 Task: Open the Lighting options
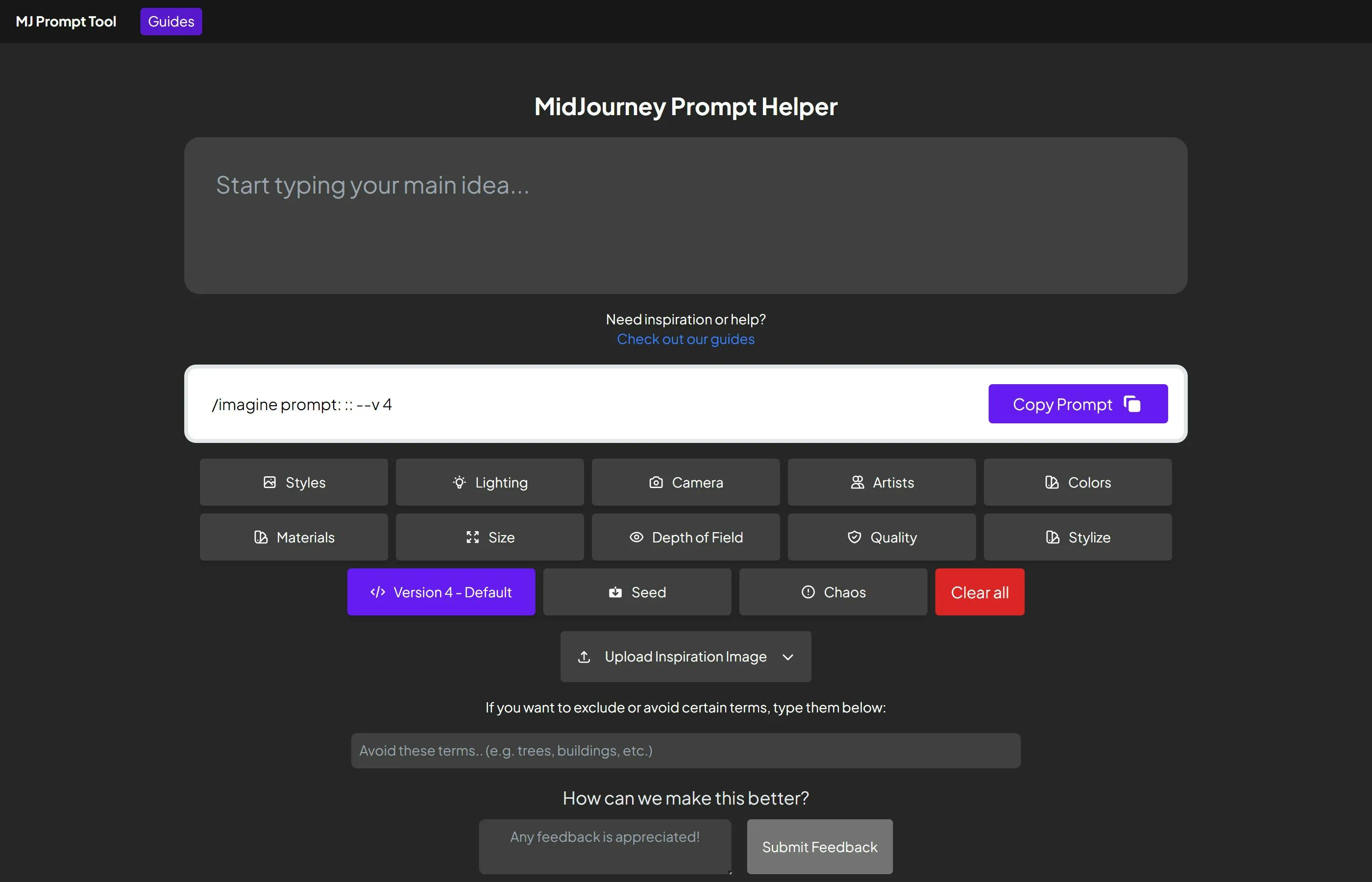point(490,482)
